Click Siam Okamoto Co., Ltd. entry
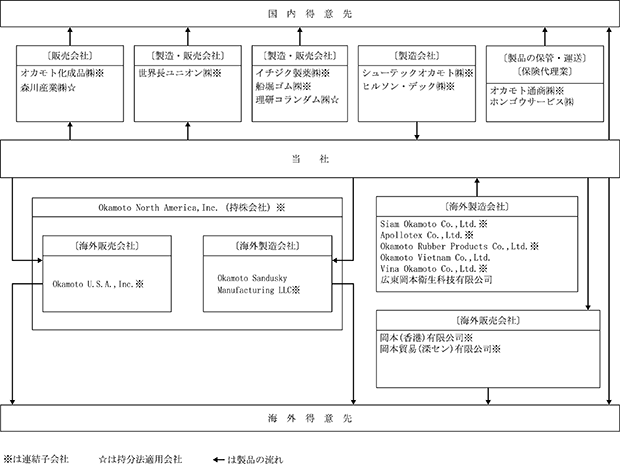This screenshot has width=620, height=464. point(434,224)
